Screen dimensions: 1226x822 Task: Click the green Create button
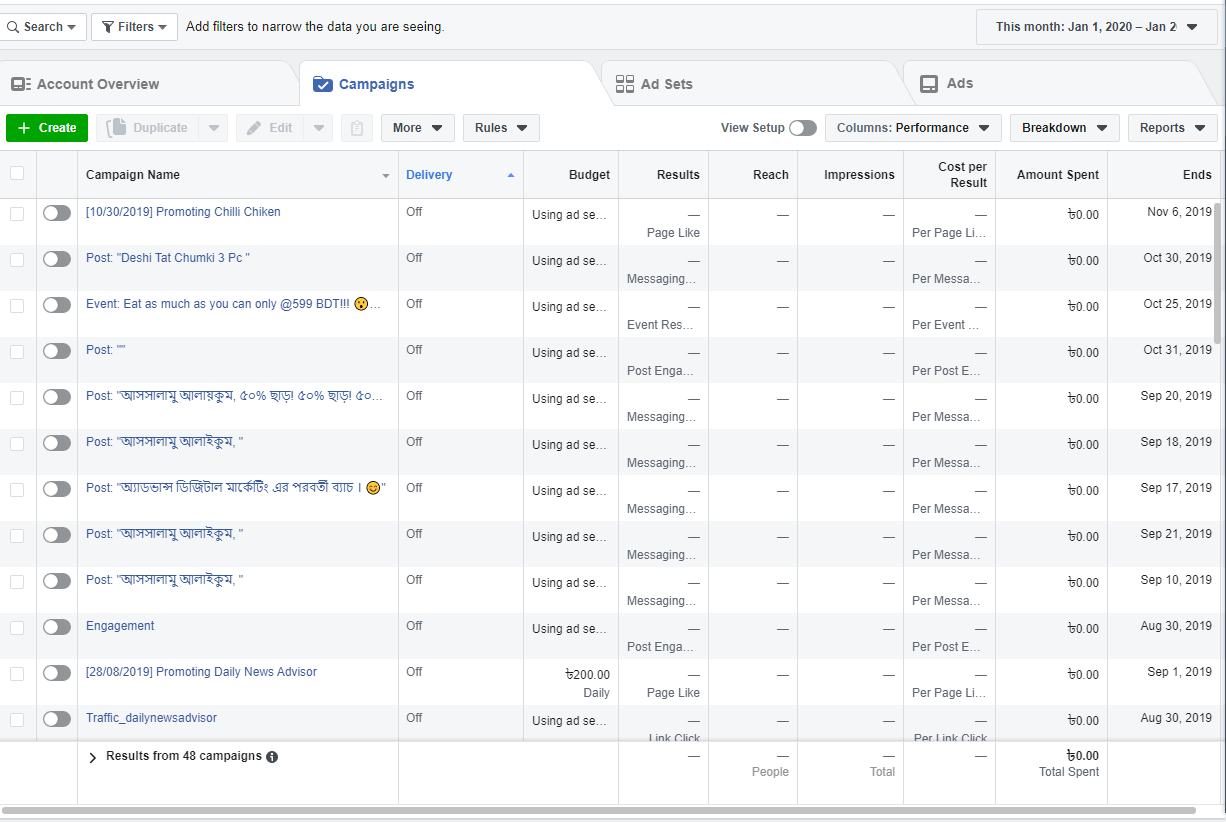pos(47,128)
